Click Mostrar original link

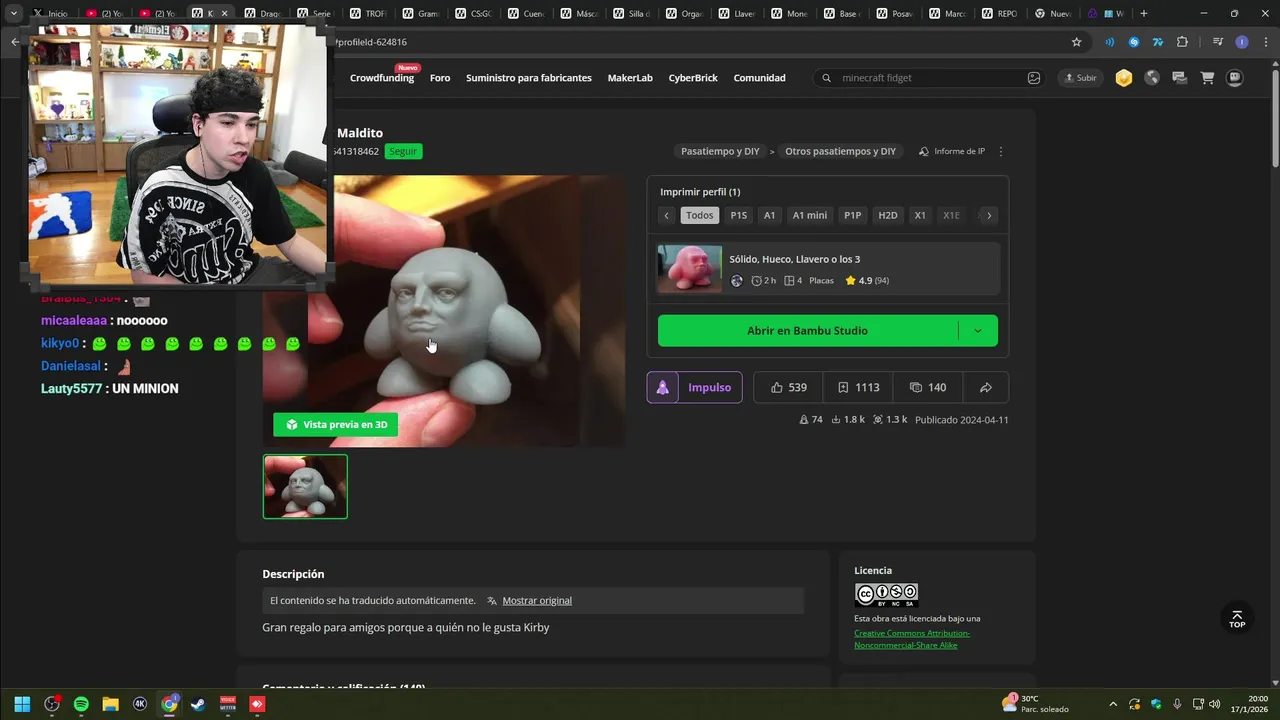point(537,601)
